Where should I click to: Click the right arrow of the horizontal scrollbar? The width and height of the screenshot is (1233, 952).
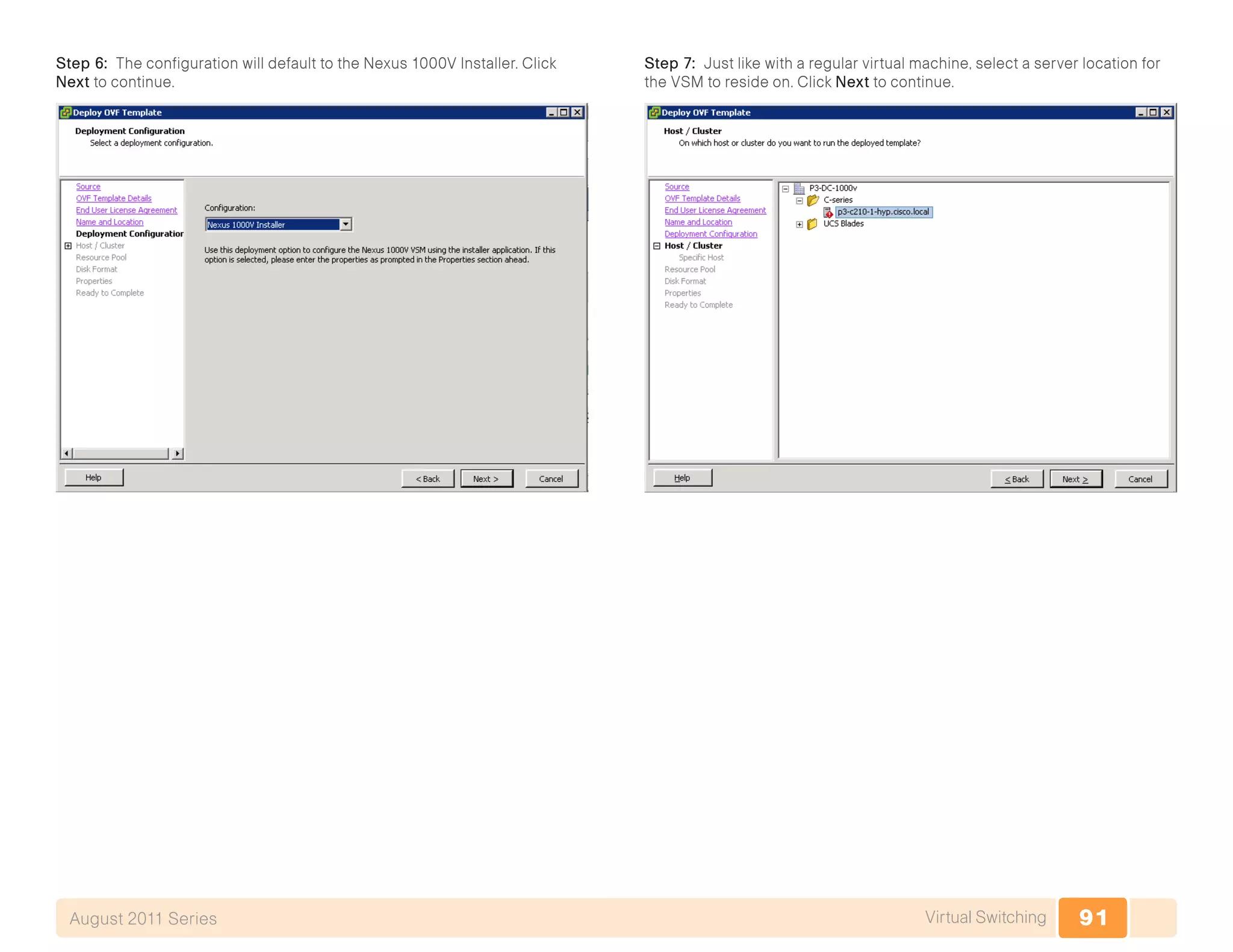pos(177,453)
